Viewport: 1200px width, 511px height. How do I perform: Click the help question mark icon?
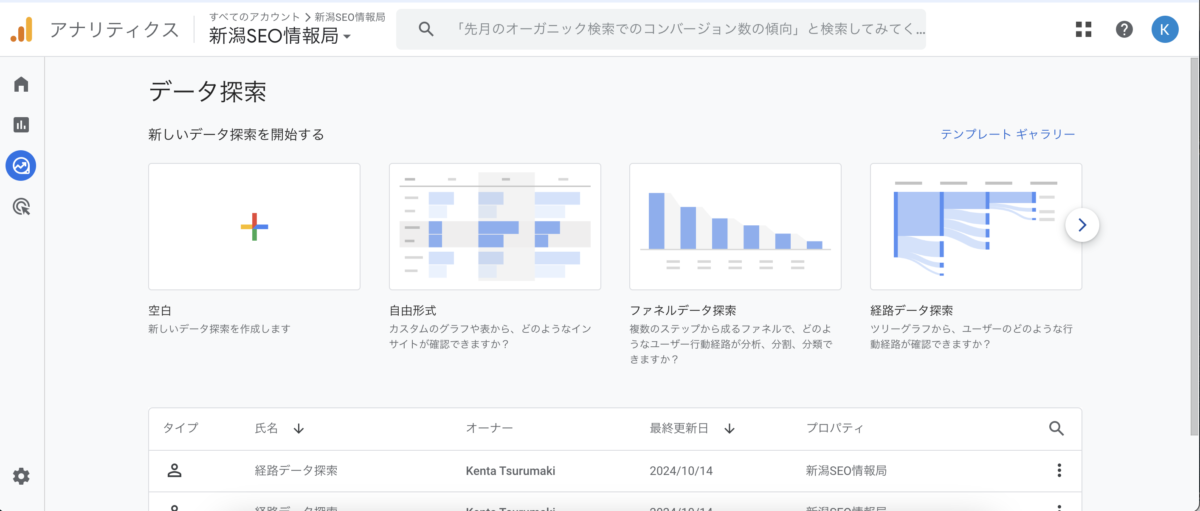coord(1124,29)
